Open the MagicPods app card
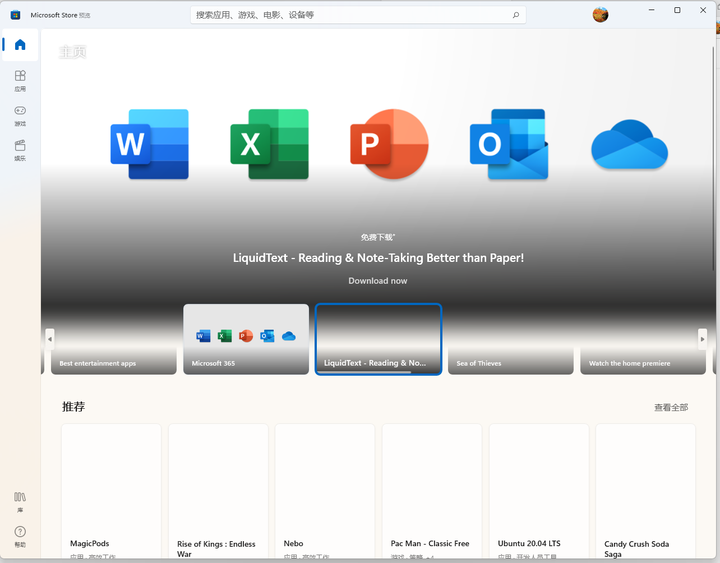 click(112, 491)
